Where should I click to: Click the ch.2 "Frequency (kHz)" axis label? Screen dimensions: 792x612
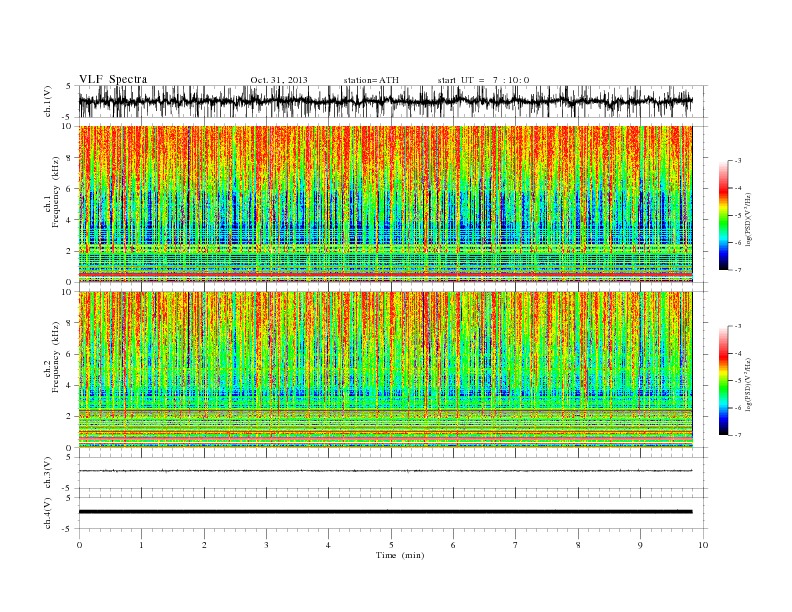[x=55, y=356]
